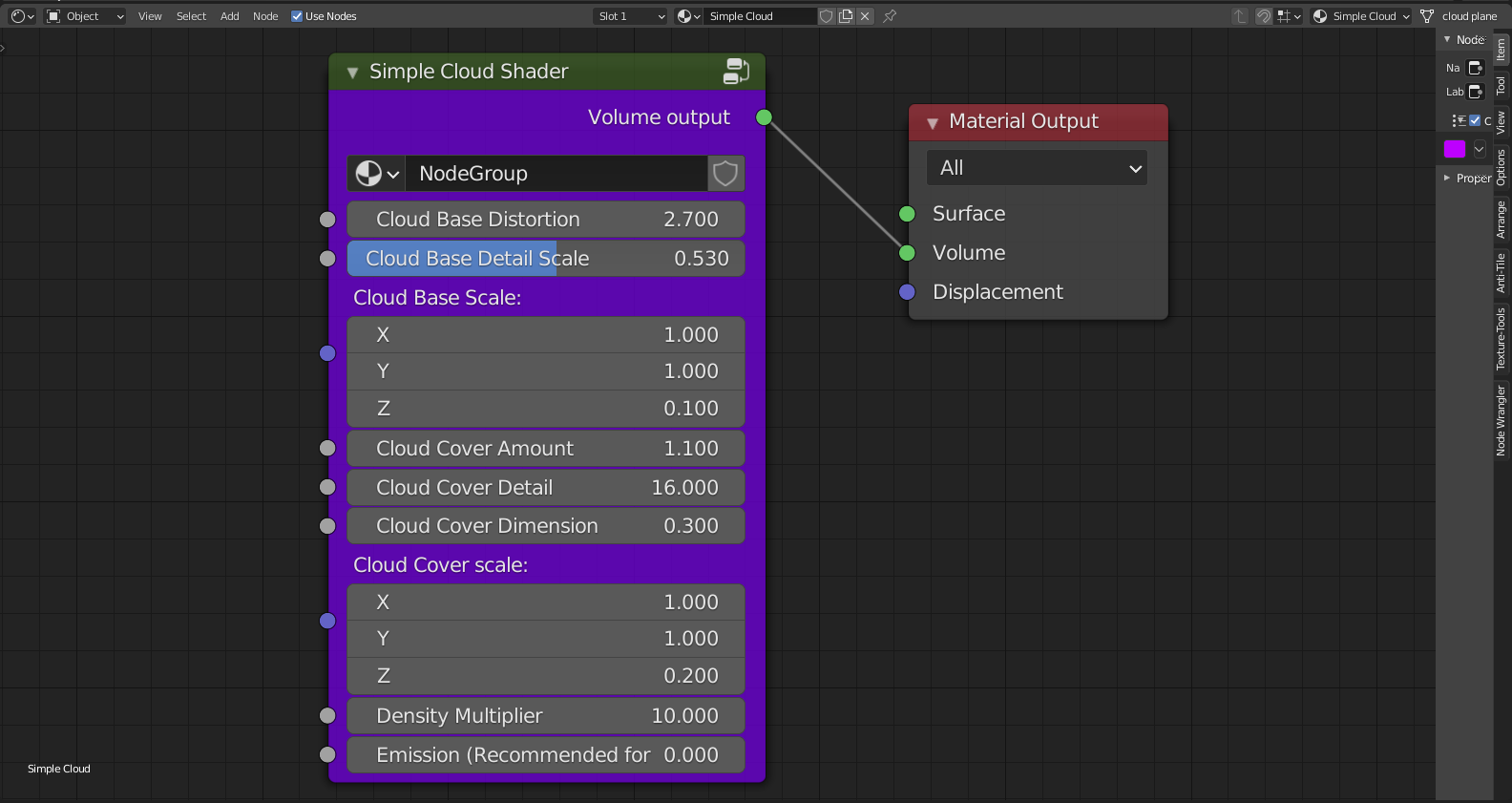Click the Cloud Base Detail Scale slider
This screenshot has width=1512, height=803.
[x=546, y=259]
